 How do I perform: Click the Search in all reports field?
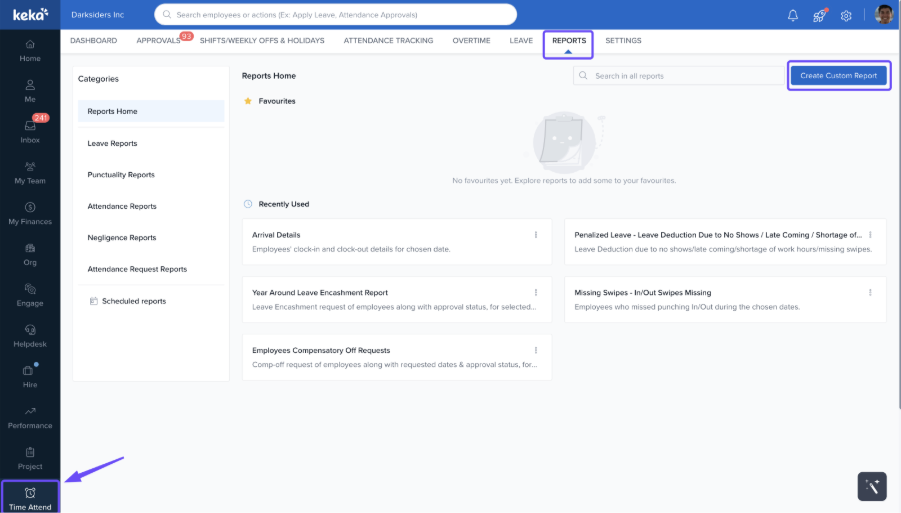(680, 76)
